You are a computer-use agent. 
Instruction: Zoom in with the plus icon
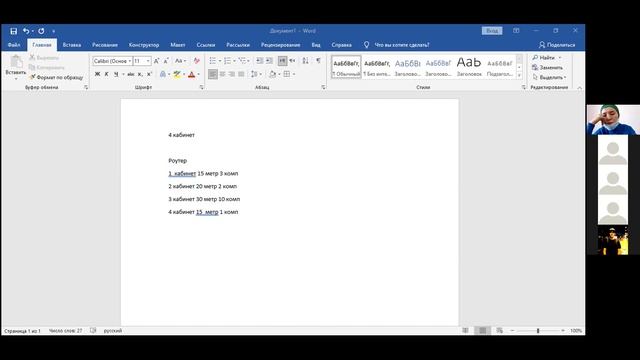563,331
